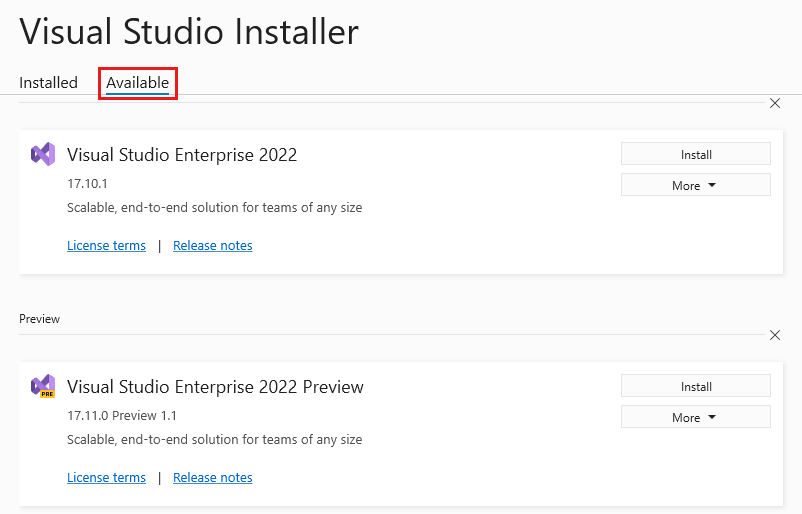The width and height of the screenshot is (802, 514).
Task: Click the Visual Studio Preview PRE logo icon
Action: (43, 386)
